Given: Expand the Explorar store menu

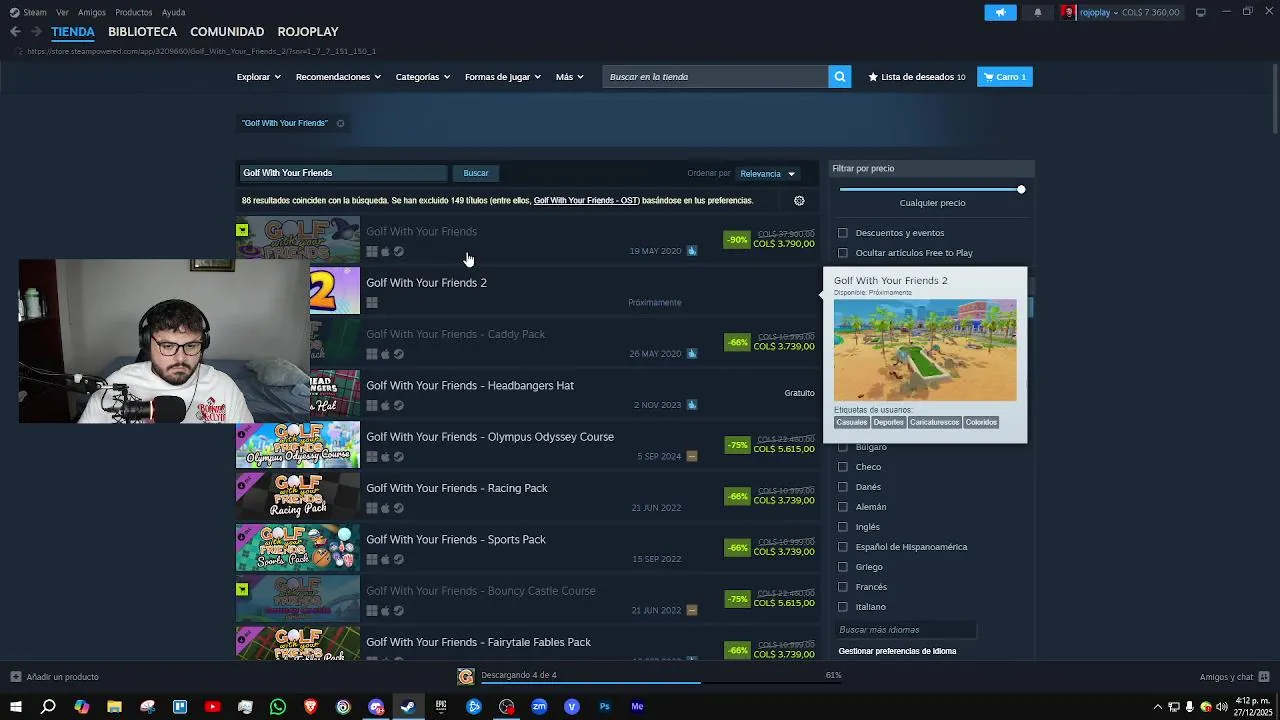Looking at the screenshot, I should click(x=258, y=77).
